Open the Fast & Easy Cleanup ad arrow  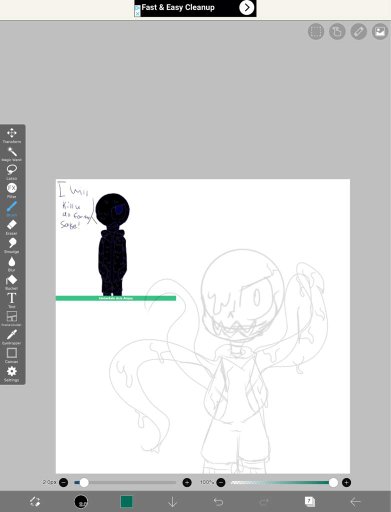click(247, 8)
